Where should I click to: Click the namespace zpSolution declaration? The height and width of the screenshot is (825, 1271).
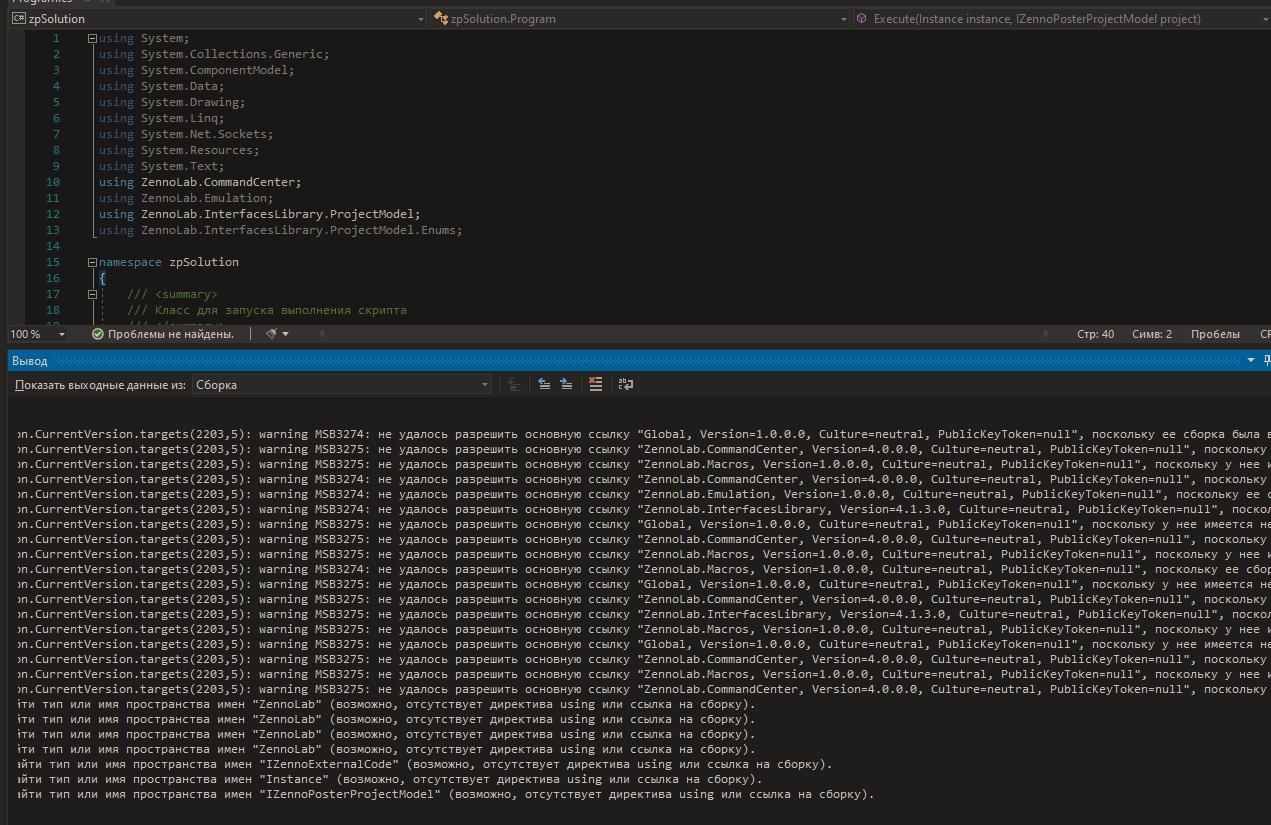(169, 262)
